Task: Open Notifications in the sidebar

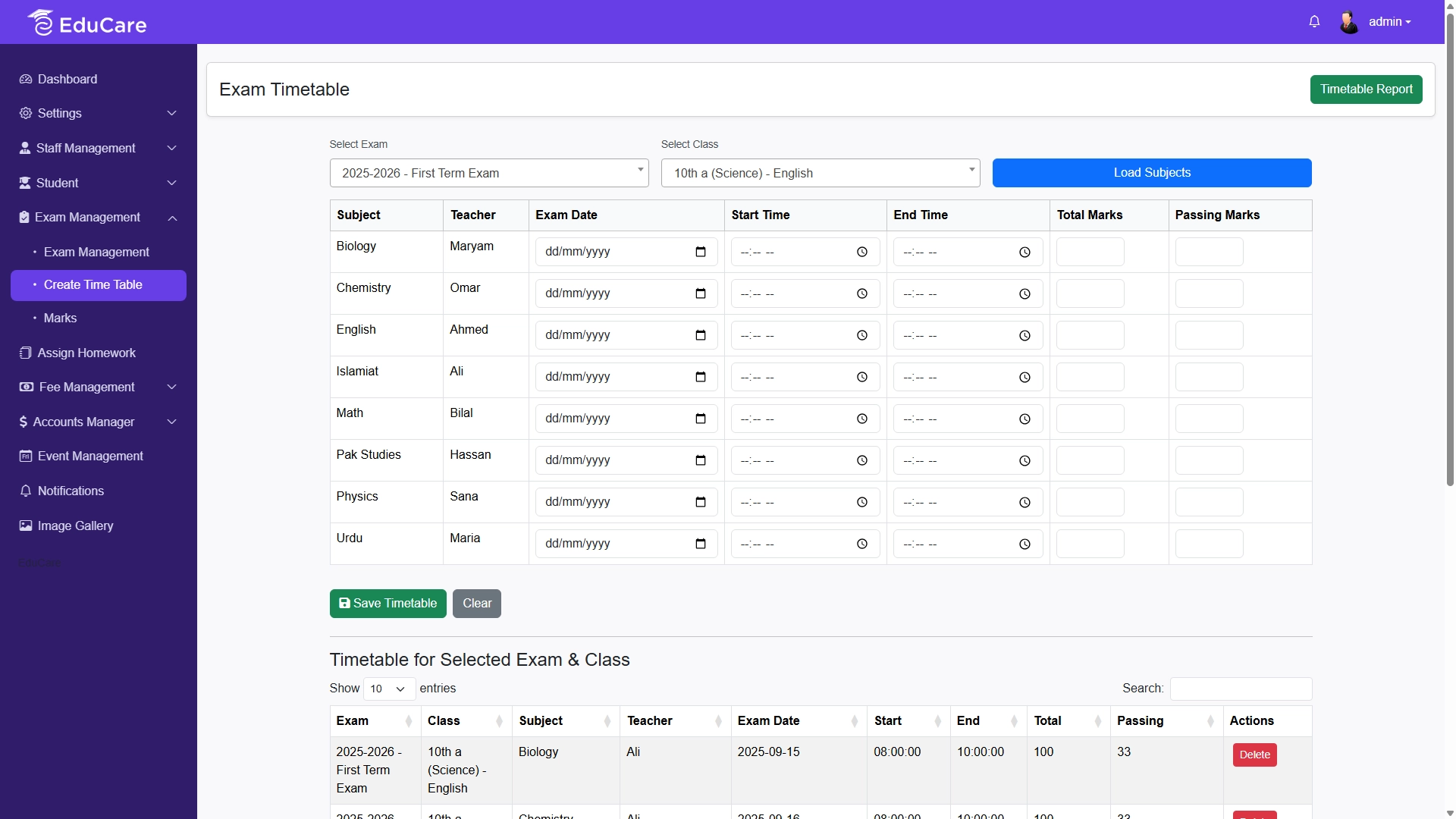Action: (x=99, y=491)
